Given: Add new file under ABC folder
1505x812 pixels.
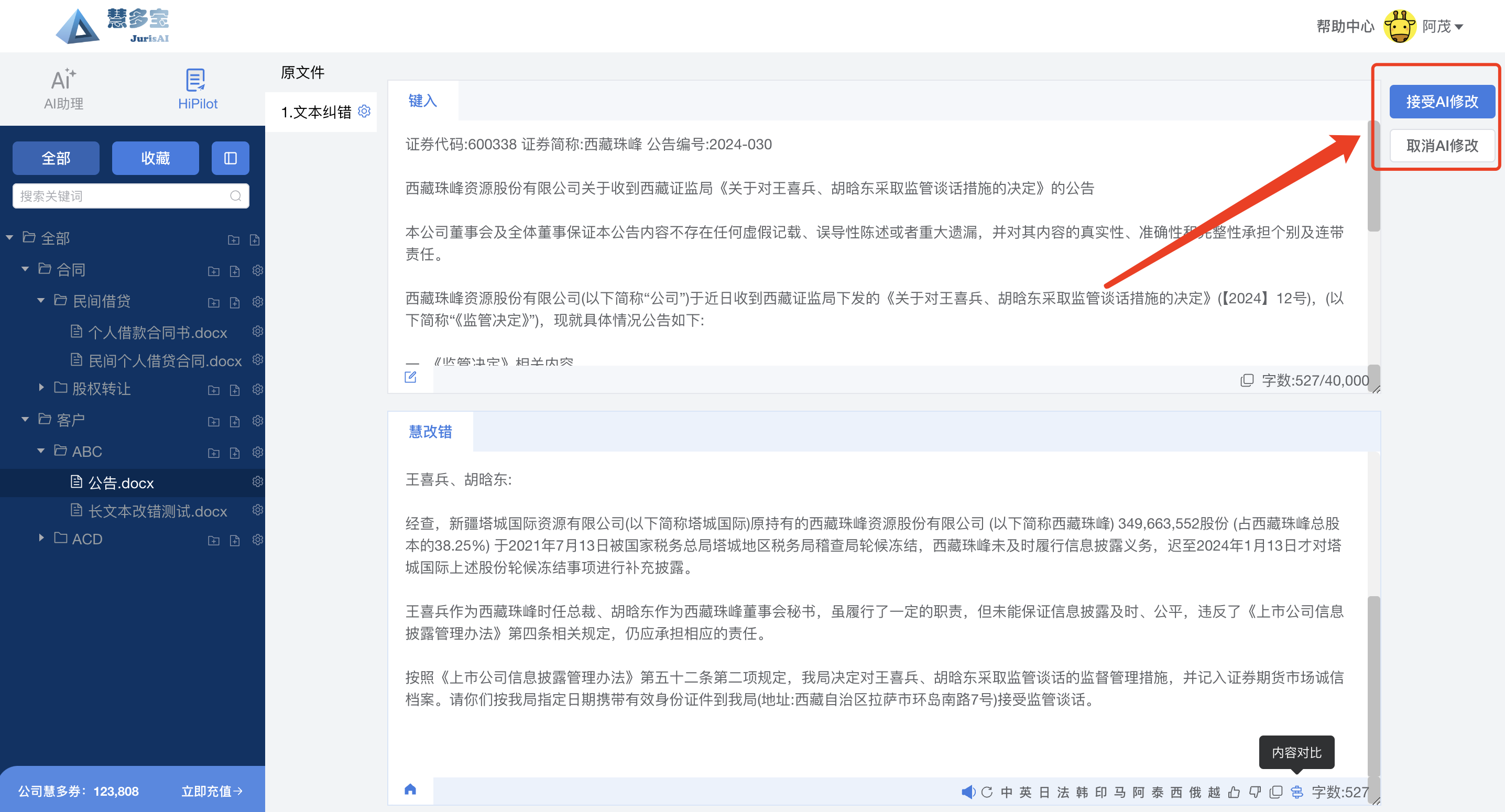Looking at the screenshot, I should click(235, 453).
